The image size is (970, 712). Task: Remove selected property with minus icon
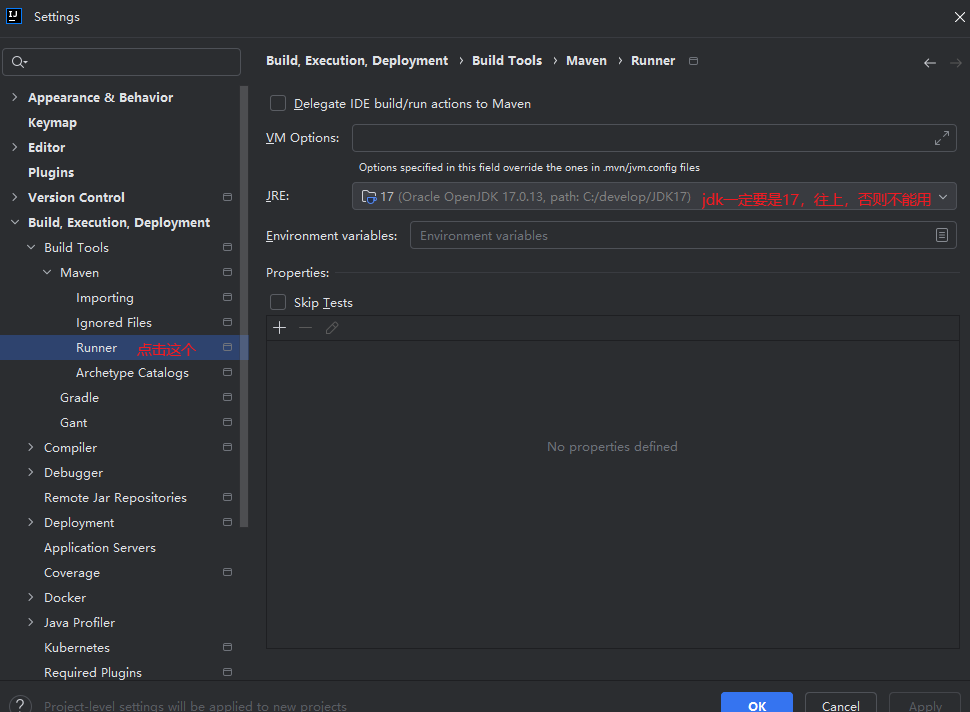click(x=306, y=328)
